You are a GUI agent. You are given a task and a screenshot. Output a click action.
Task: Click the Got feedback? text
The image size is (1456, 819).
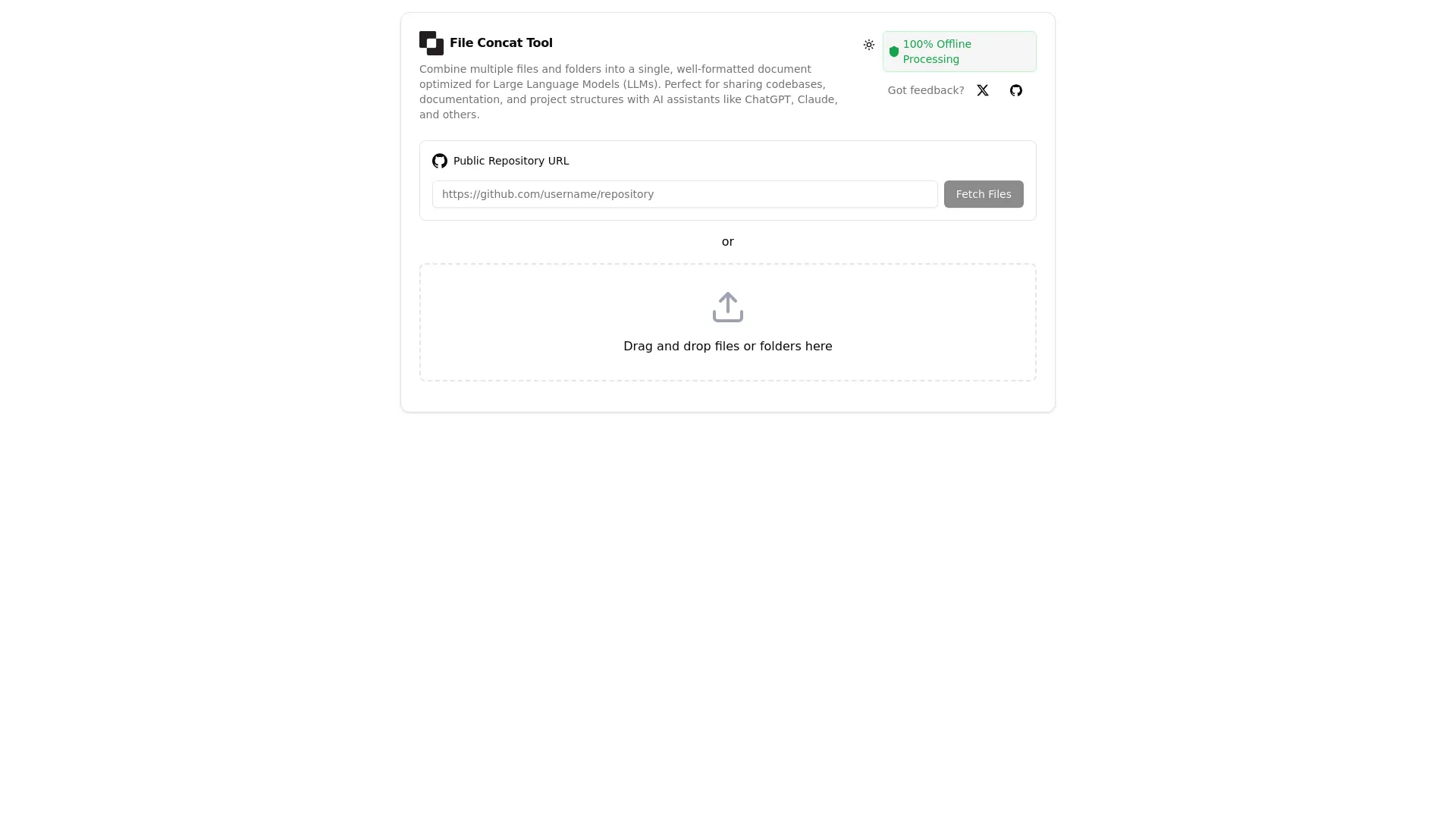click(x=925, y=90)
